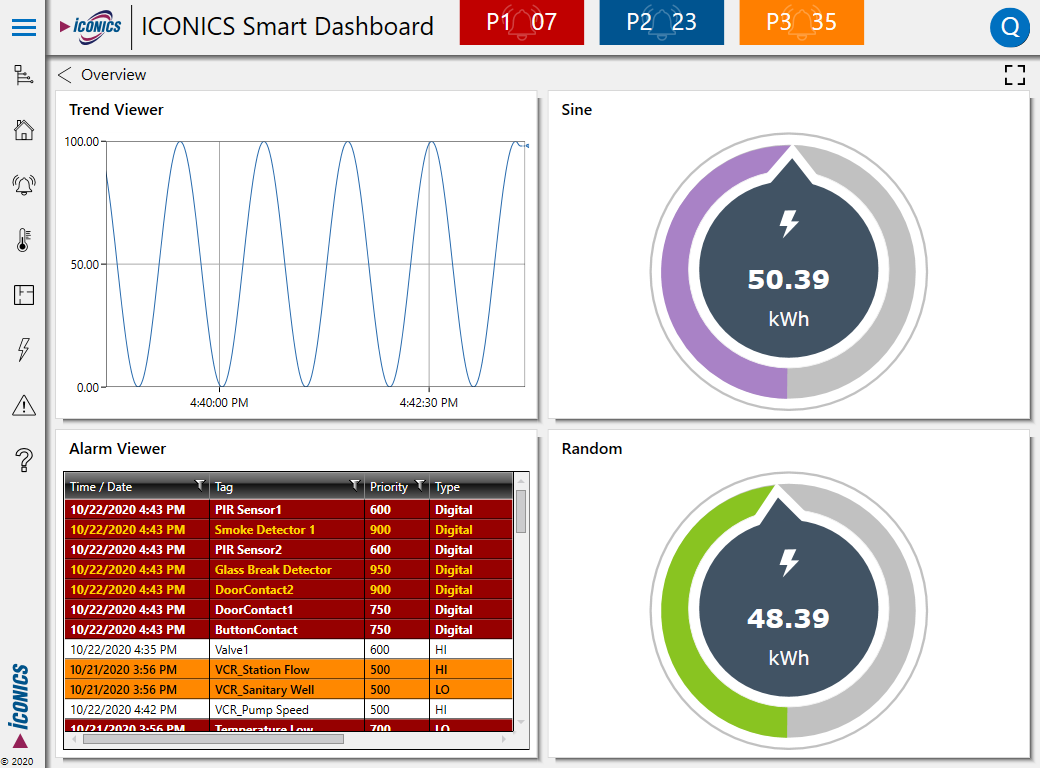This screenshot has height=768, width=1040.
Task: Open the question mark help icon
Action: click(23, 460)
